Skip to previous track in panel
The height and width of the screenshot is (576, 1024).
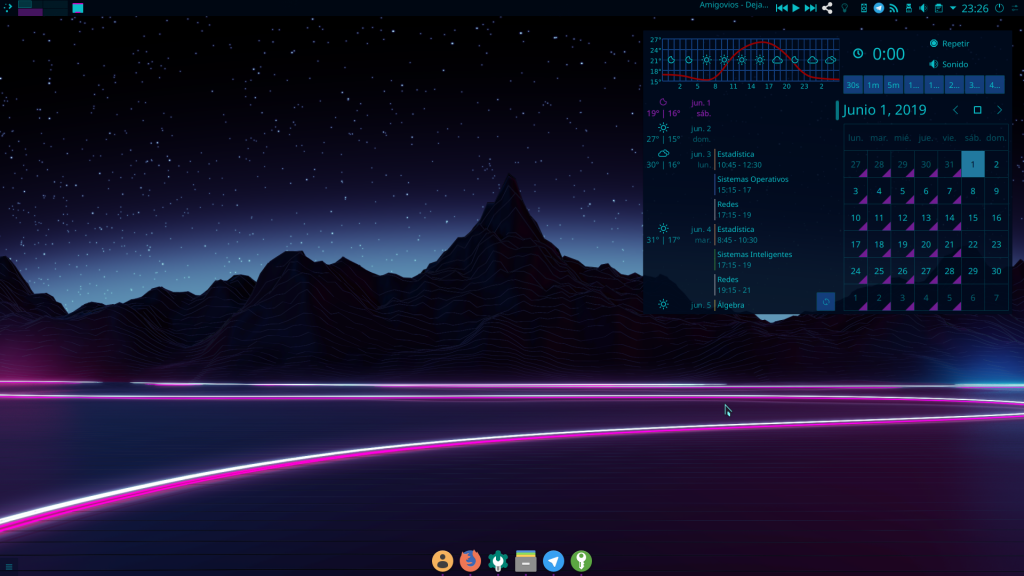pos(782,8)
